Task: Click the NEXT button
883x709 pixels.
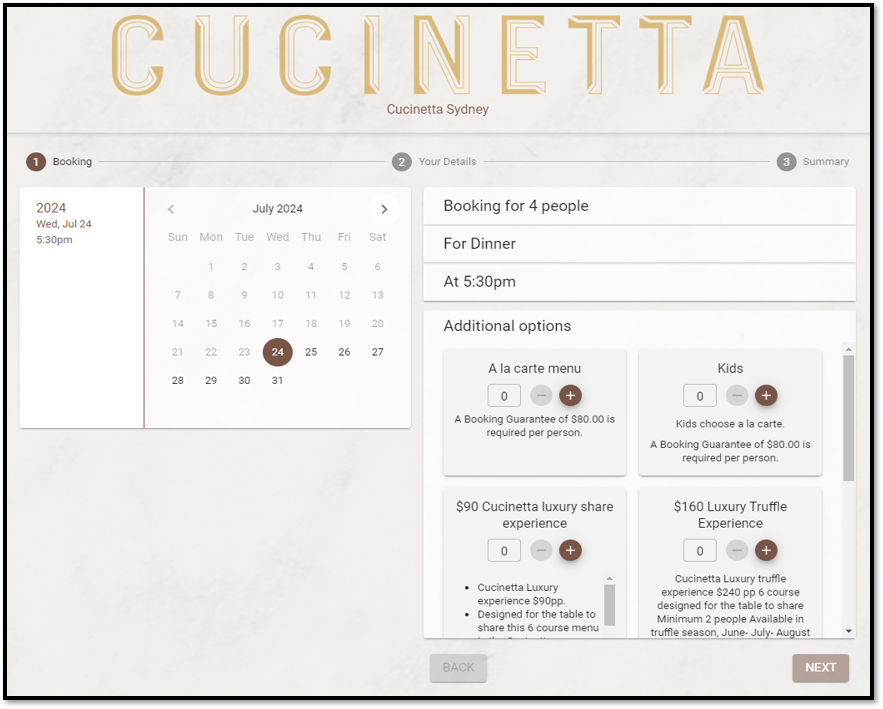Action: (x=820, y=668)
